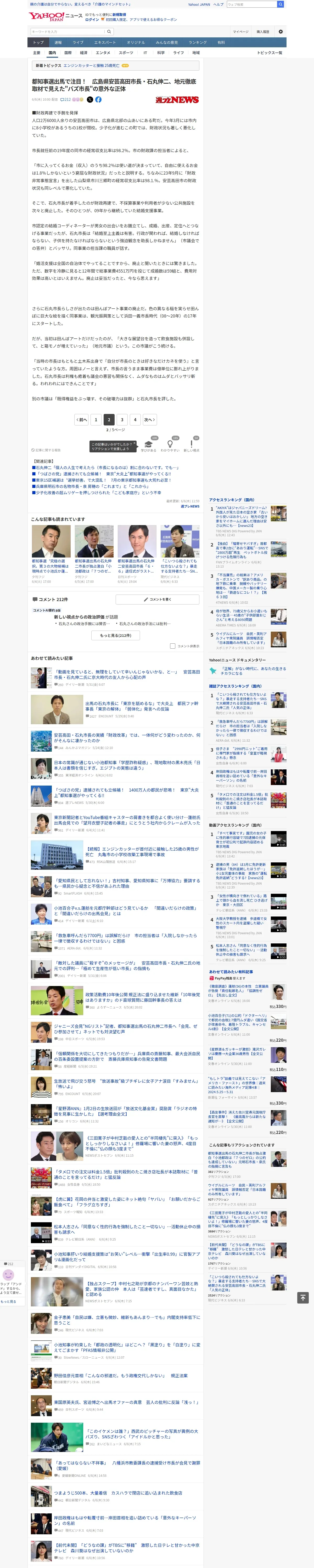
Task: Open the 有料 navigation tab
Action: (221, 43)
